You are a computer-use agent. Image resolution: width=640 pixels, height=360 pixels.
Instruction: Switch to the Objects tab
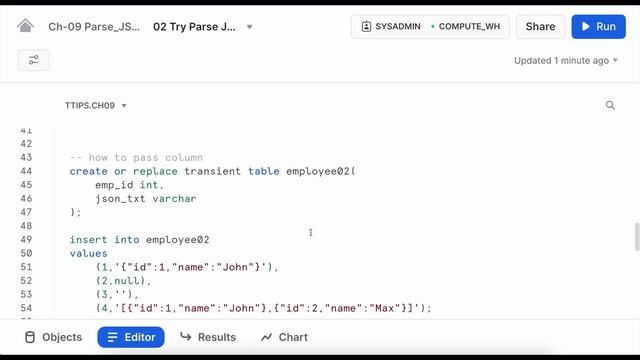point(53,337)
